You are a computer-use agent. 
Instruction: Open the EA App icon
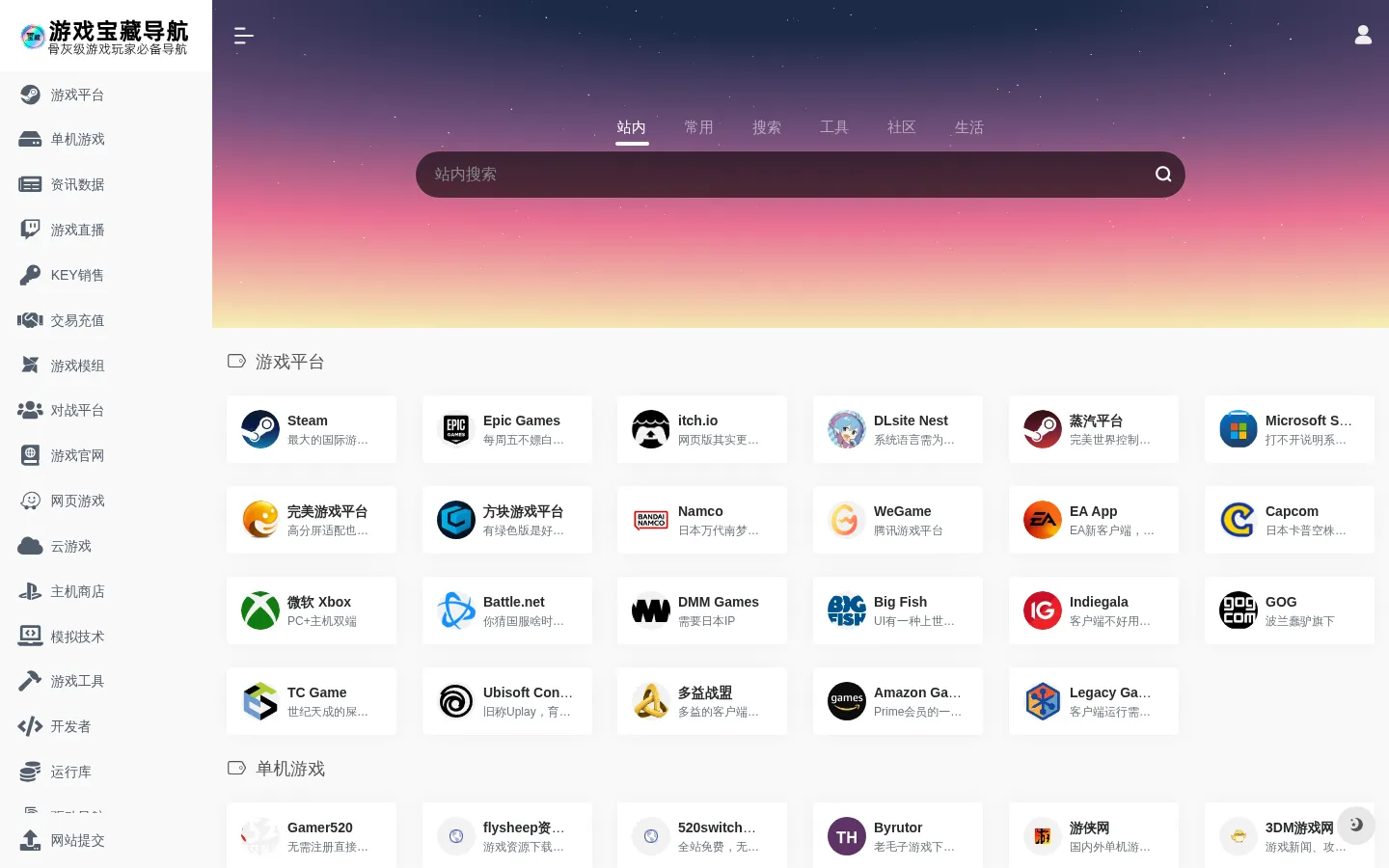tap(1043, 520)
